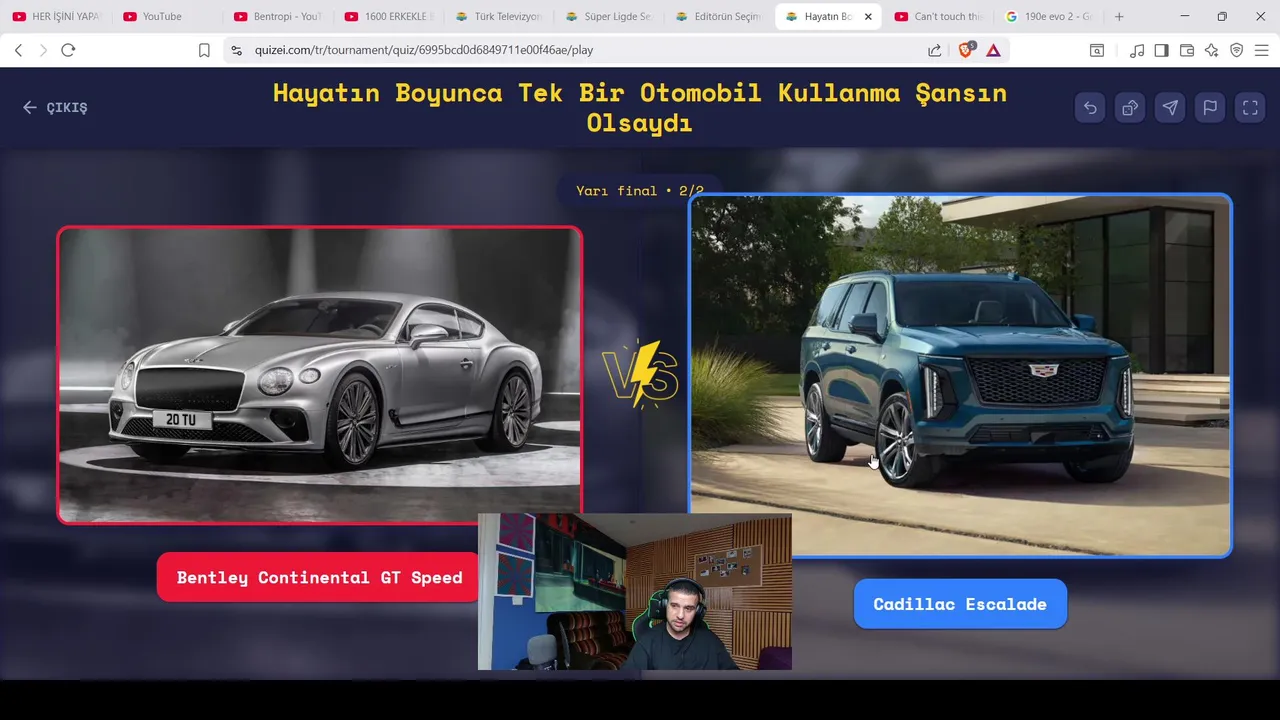
Task: Open the Brave Rewards triangle icon
Action: pos(993,50)
